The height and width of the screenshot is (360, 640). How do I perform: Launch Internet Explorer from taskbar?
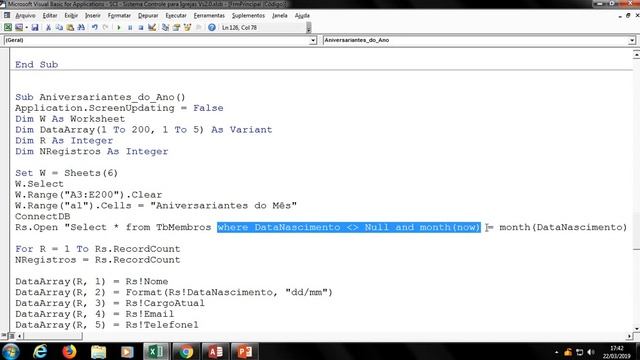(40, 351)
